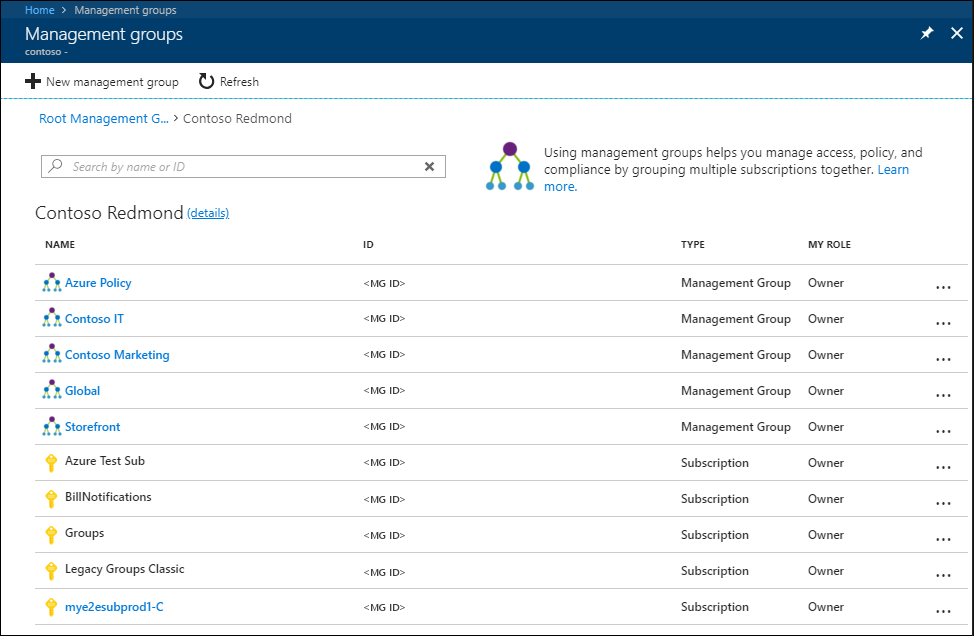974x636 pixels.
Task: Click the Contoso Marketing management group icon
Action: (x=52, y=354)
